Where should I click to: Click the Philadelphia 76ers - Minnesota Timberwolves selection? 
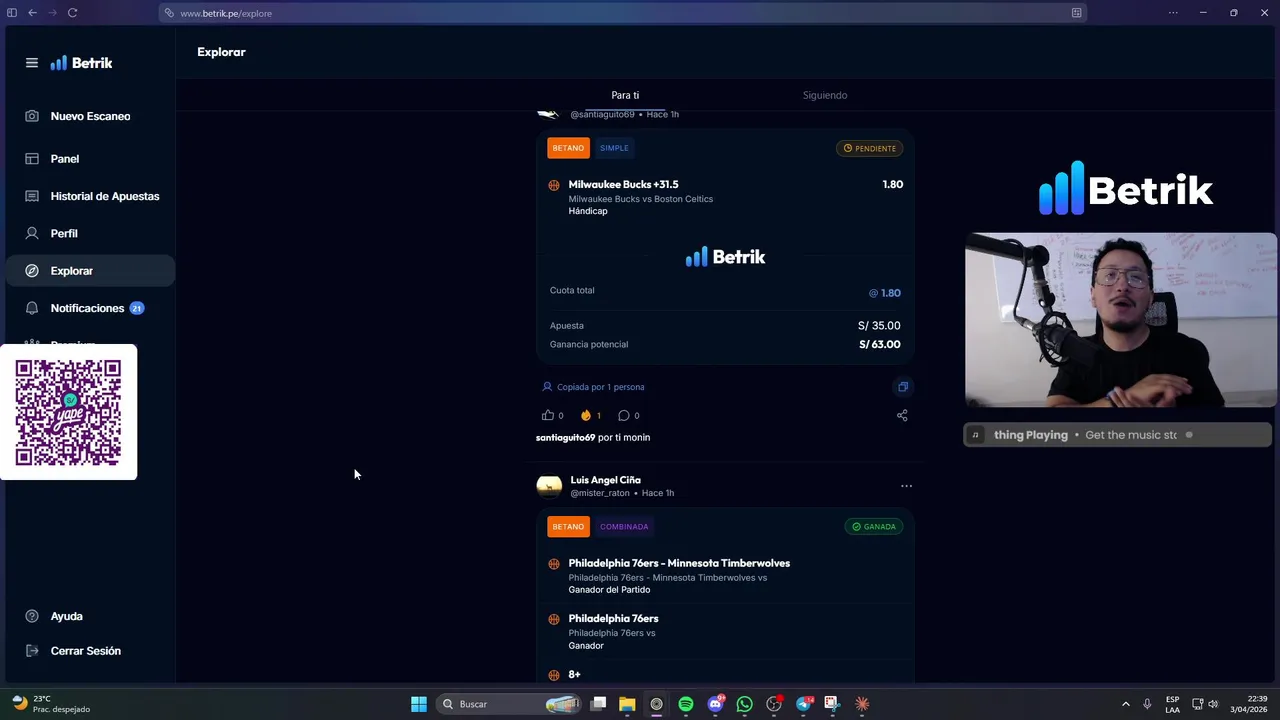click(679, 563)
